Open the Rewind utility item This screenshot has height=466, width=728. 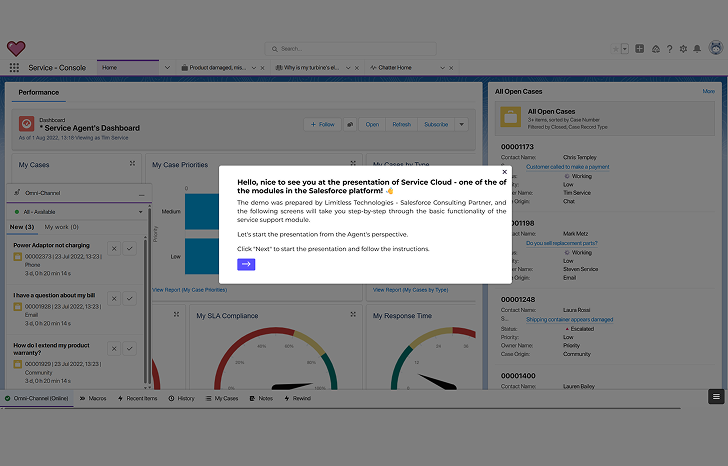pyautogui.click(x=298, y=398)
